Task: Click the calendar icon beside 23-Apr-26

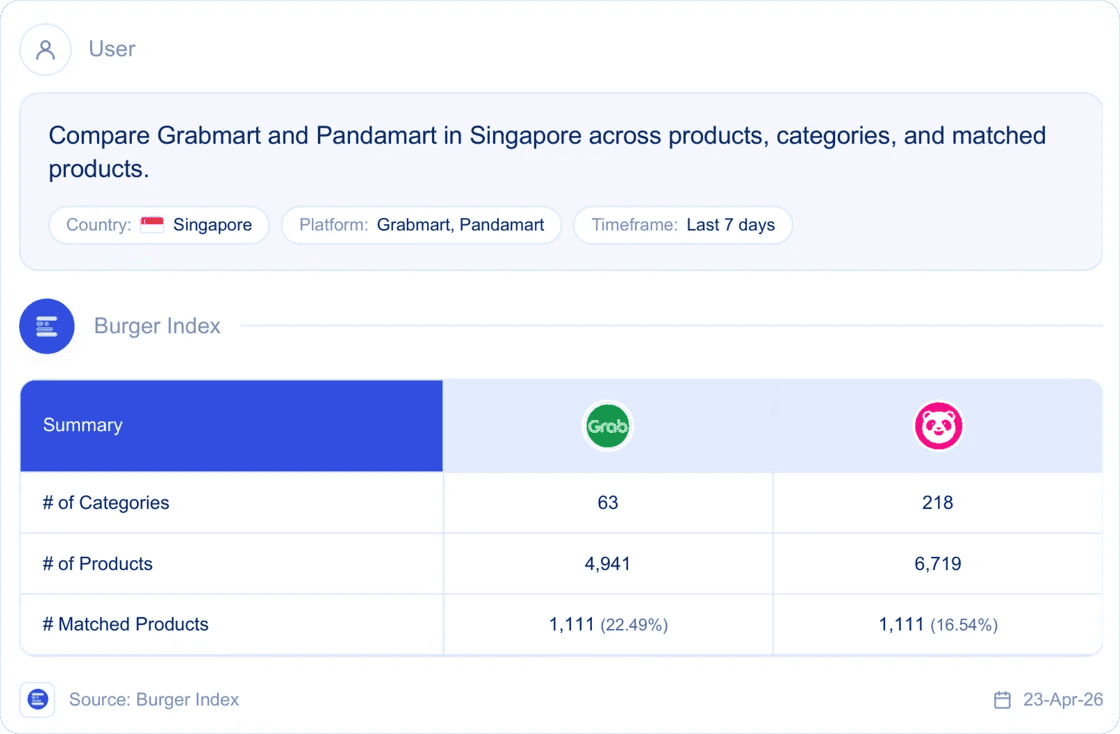Action: pyautogui.click(x=1002, y=700)
